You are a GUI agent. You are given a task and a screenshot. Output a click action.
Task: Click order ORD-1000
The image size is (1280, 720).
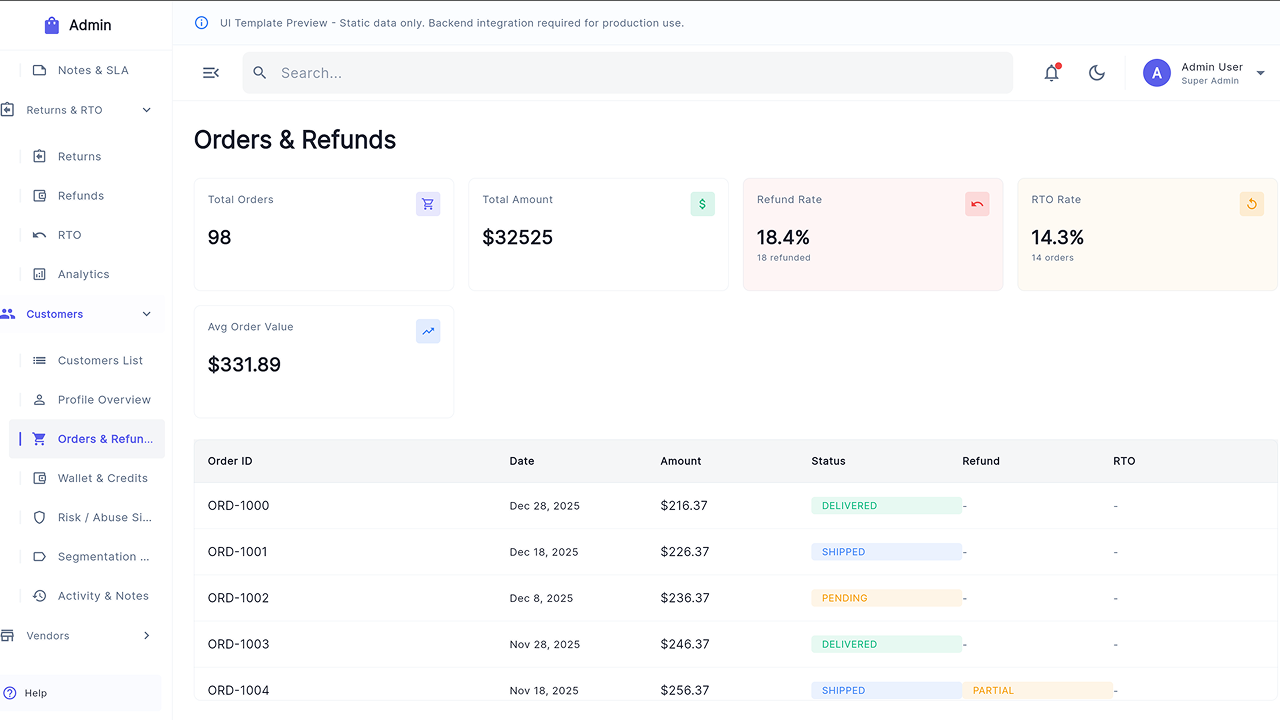click(239, 506)
